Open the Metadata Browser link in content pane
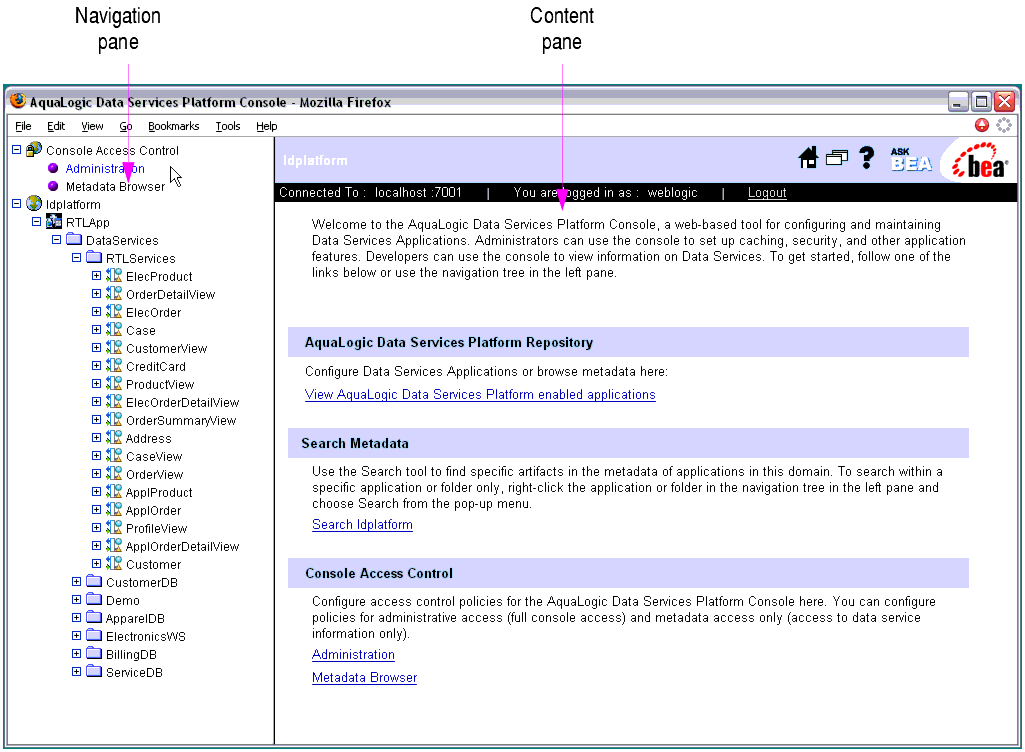Viewport: 1025px width, 752px height. click(x=364, y=677)
